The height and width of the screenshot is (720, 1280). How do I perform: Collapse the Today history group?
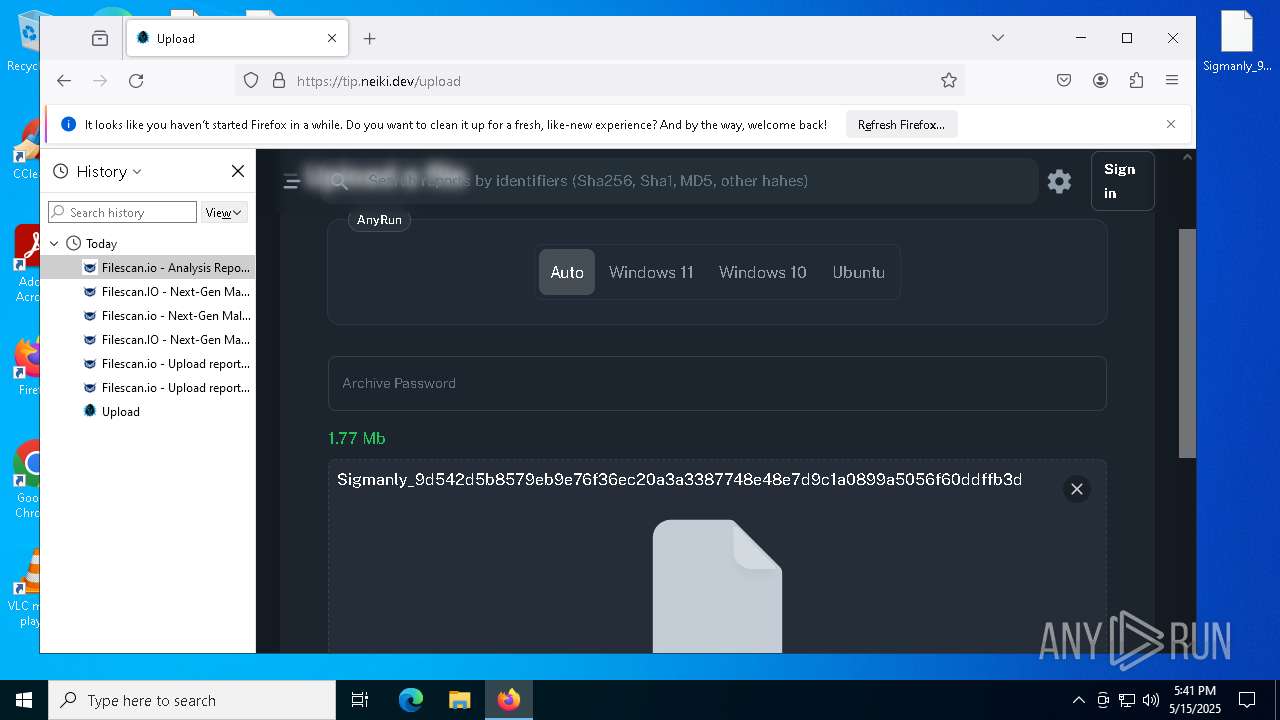click(x=55, y=243)
